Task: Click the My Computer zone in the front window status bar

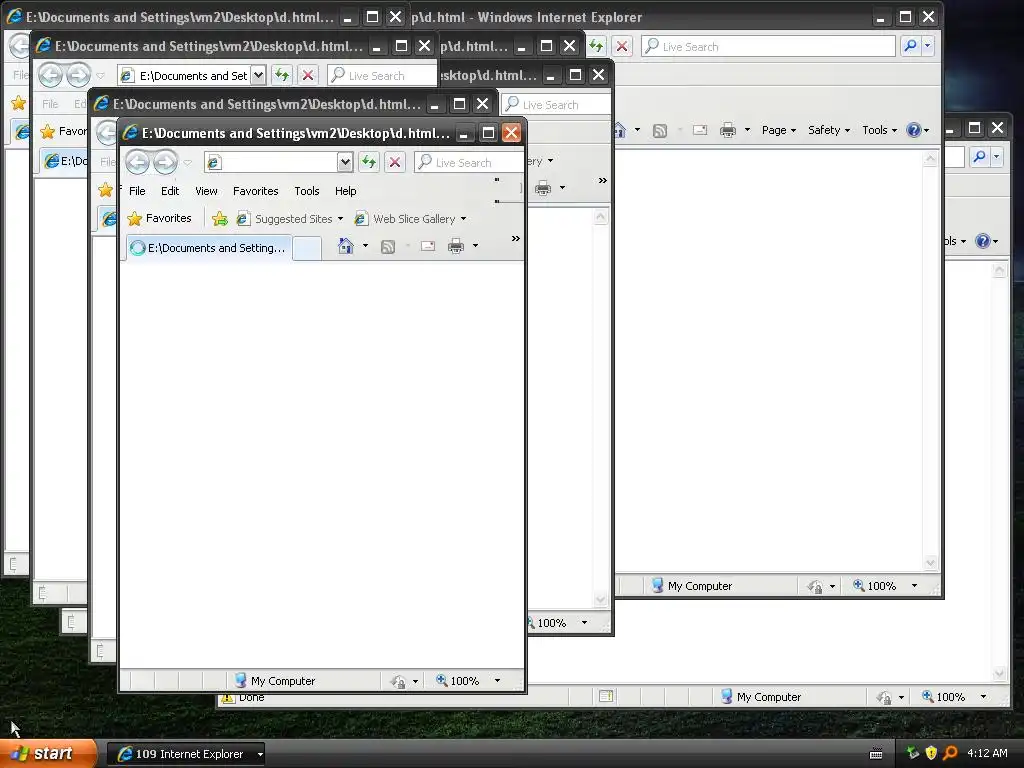Action: pos(275,680)
